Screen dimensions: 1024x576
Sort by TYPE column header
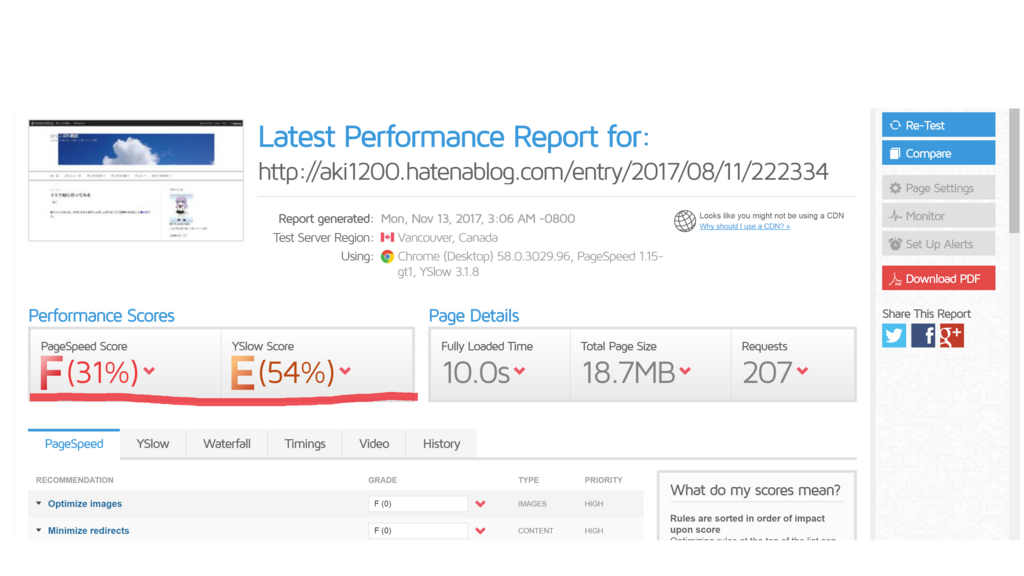coord(528,480)
